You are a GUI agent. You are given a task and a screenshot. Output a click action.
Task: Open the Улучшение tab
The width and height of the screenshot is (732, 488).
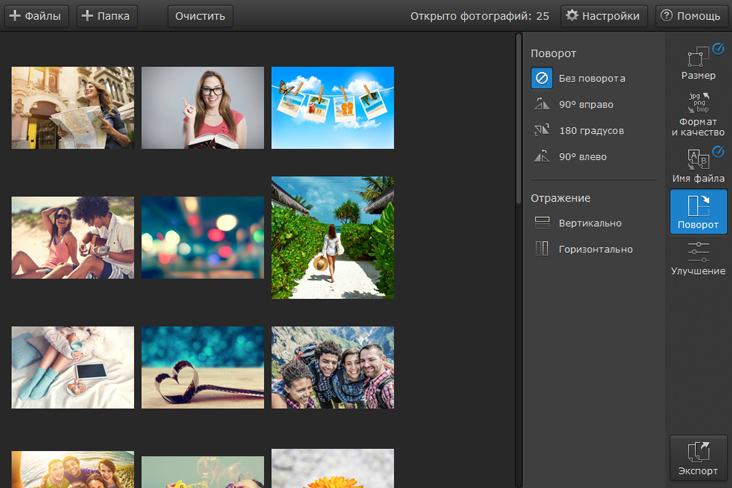pos(698,258)
